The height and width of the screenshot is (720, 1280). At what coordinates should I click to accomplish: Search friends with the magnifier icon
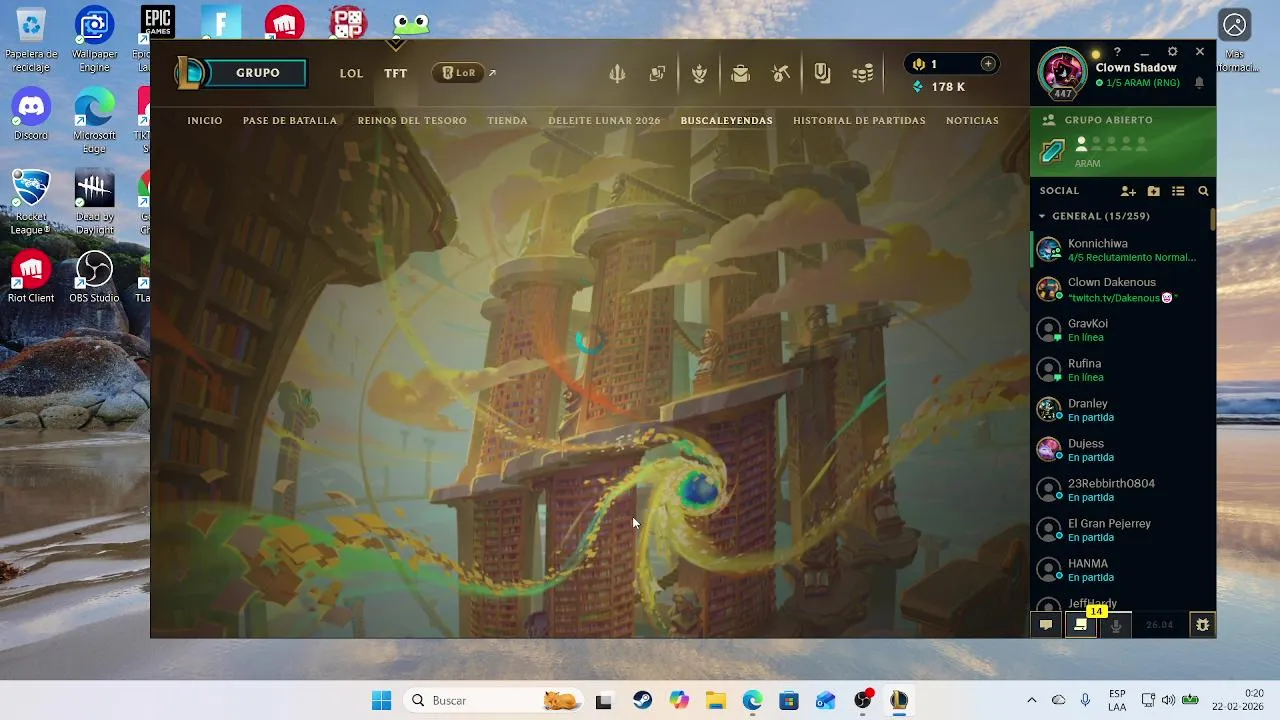tap(1203, 191)
